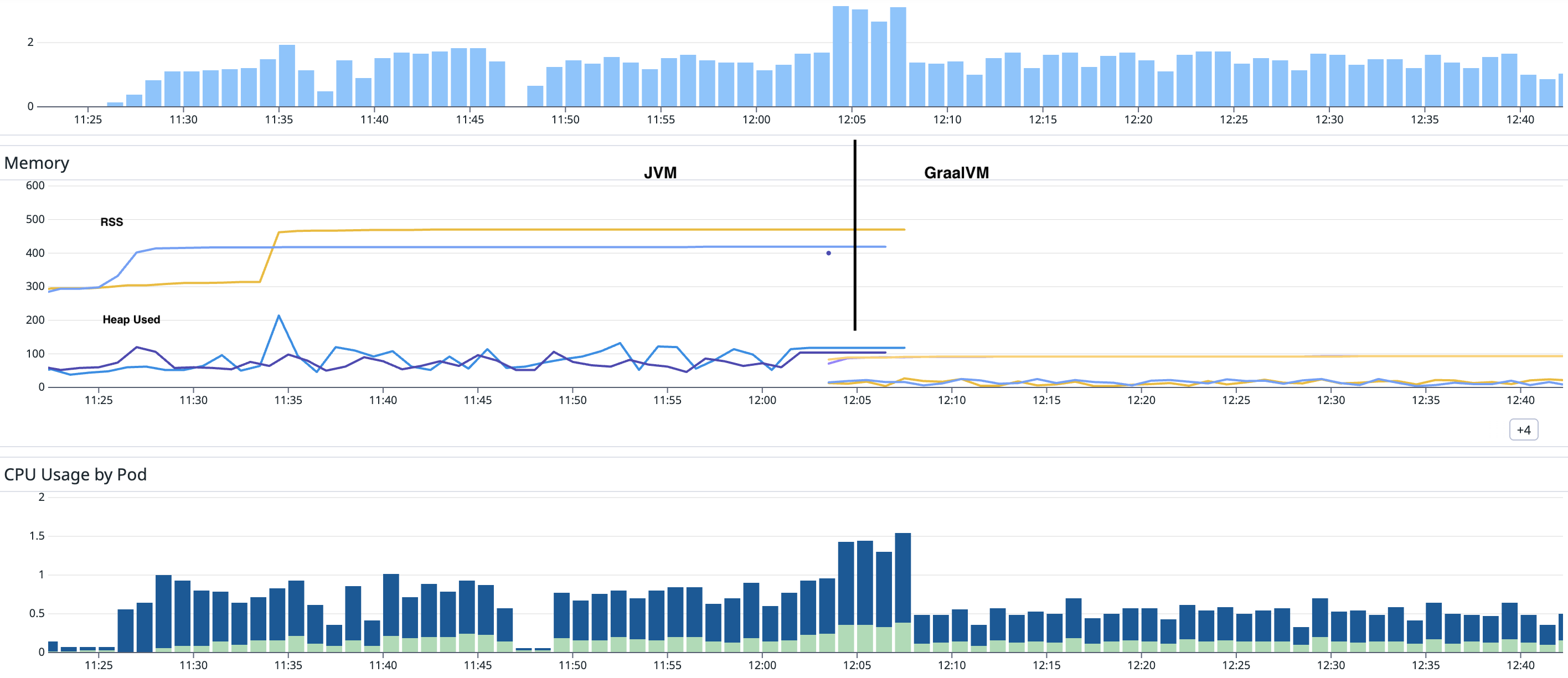
Task: Click the 12:00 axis label on the Memory chart
Action: (x=764, y=401)
